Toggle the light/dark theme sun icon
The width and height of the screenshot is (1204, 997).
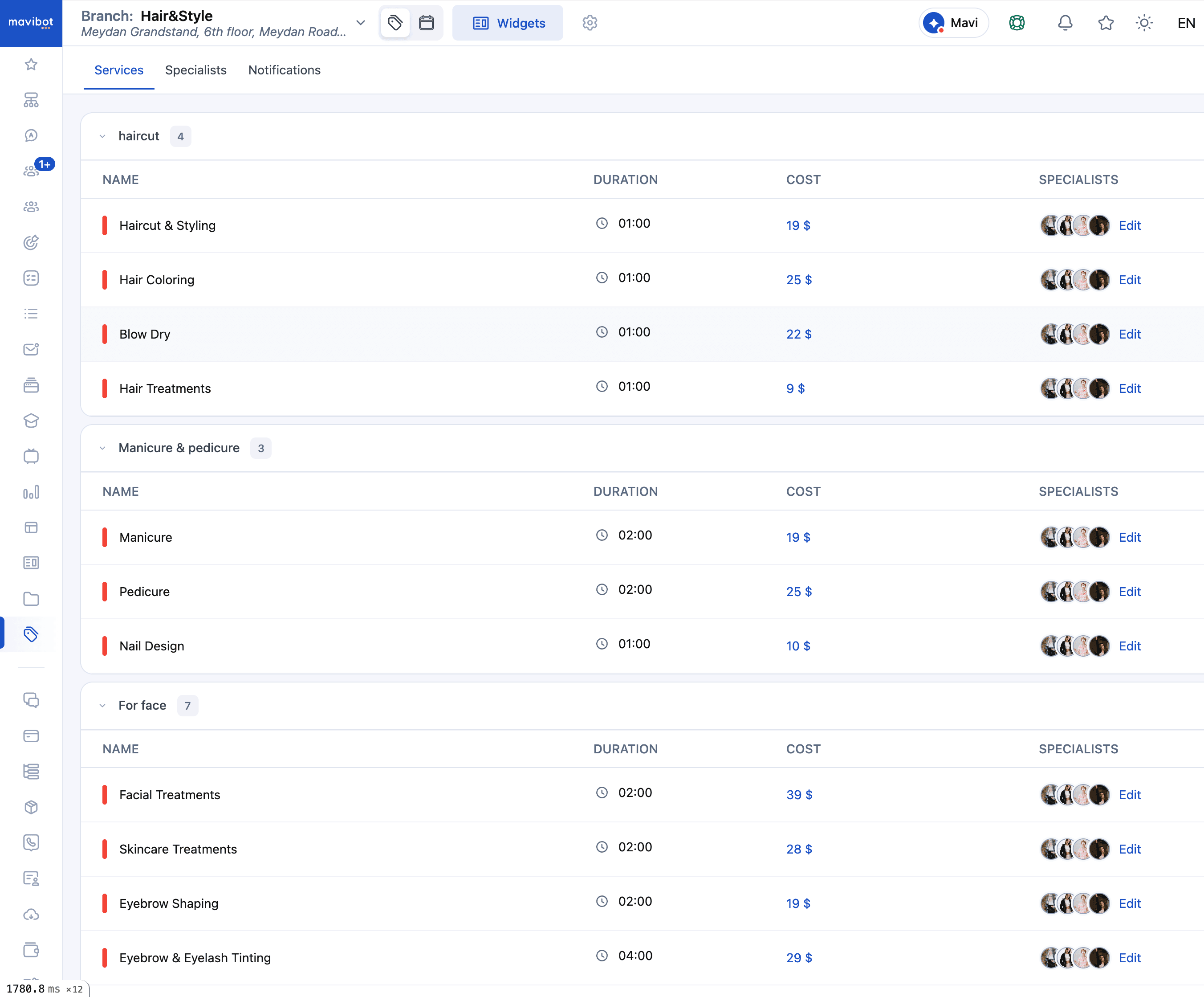click(1144, 23)
